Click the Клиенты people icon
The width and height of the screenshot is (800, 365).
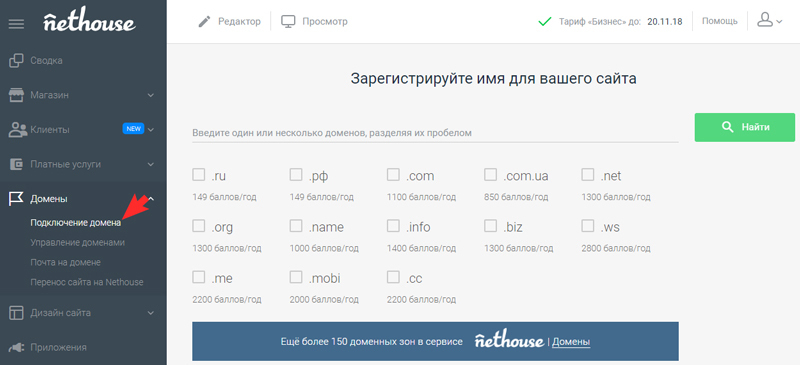click(x=18, y=130)
